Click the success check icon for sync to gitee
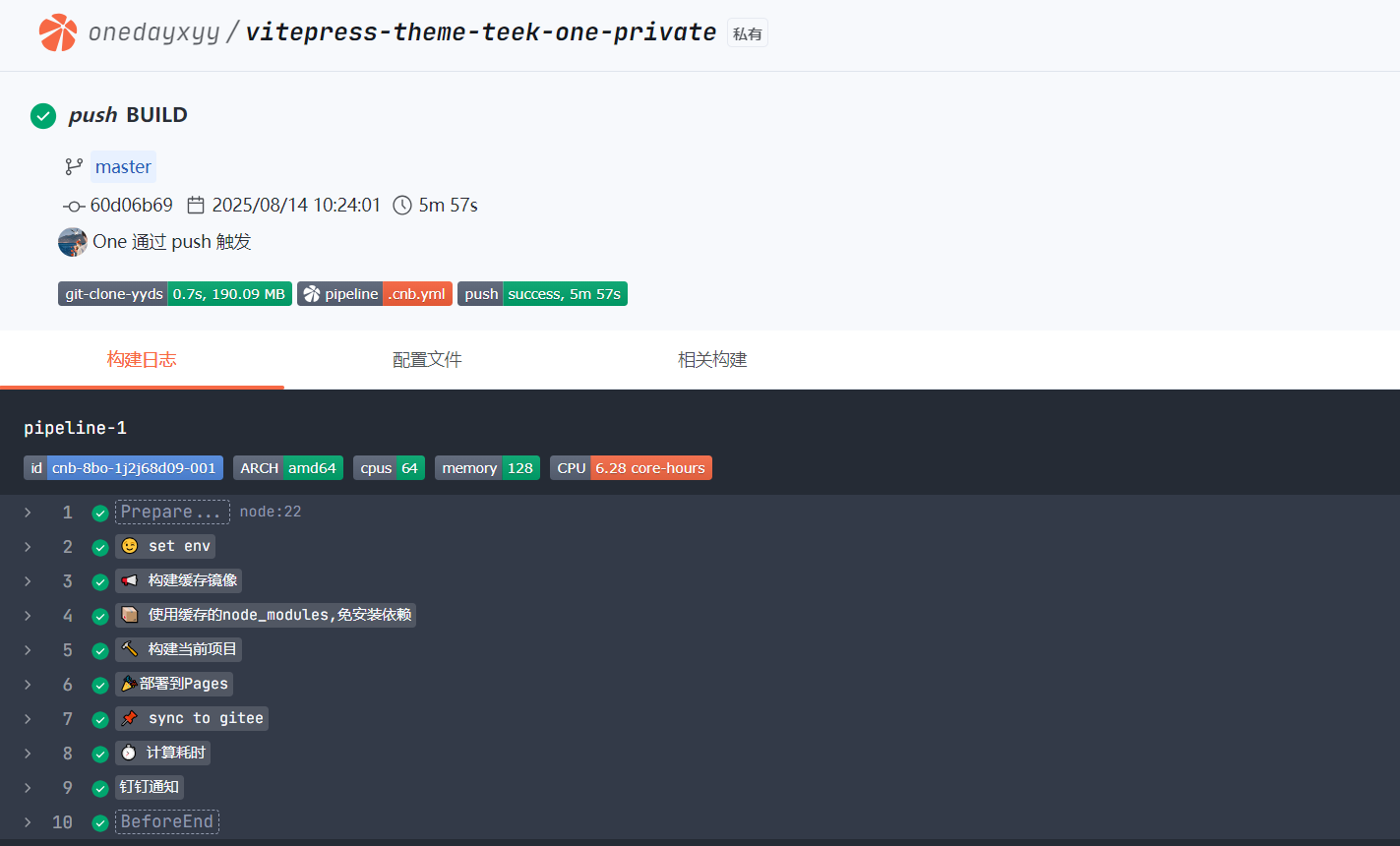This screenshot has height=846, width=1400. [99, 720]
